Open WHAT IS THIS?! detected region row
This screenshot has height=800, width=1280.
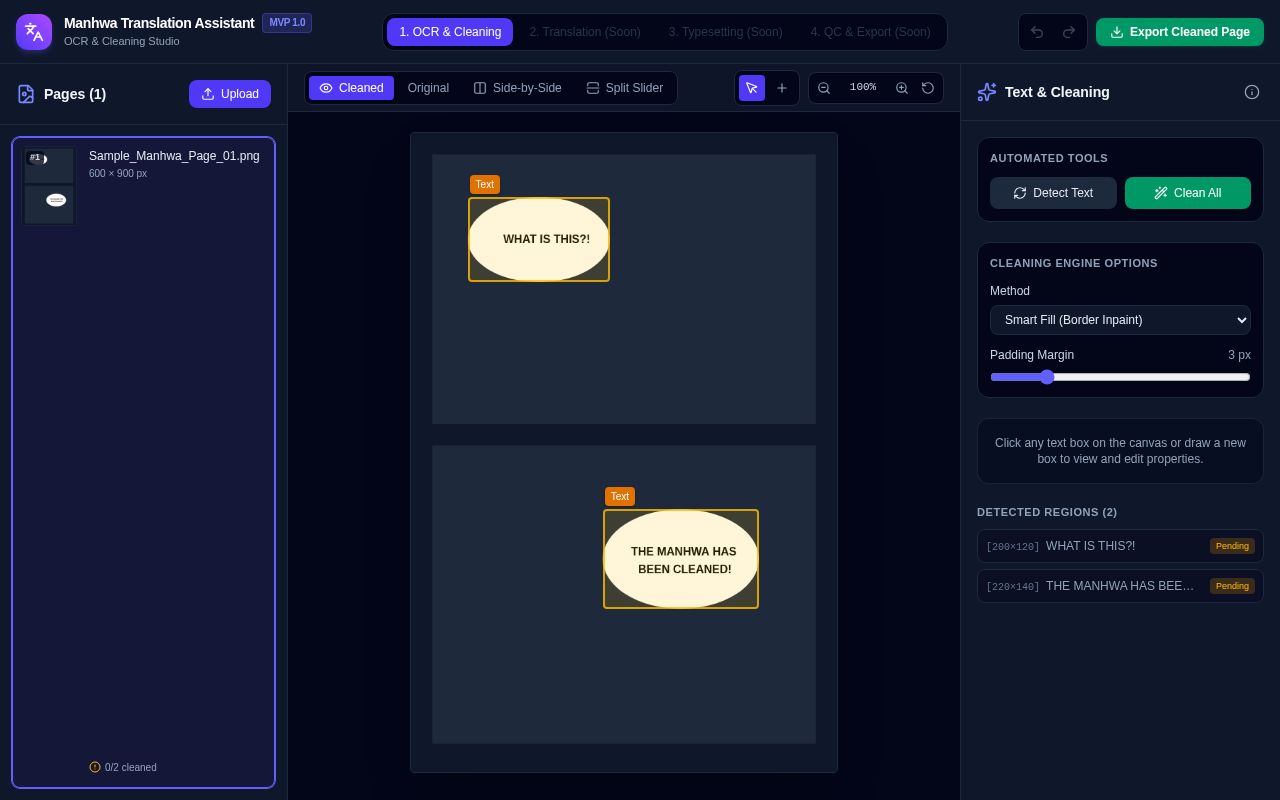point(1120,546)
